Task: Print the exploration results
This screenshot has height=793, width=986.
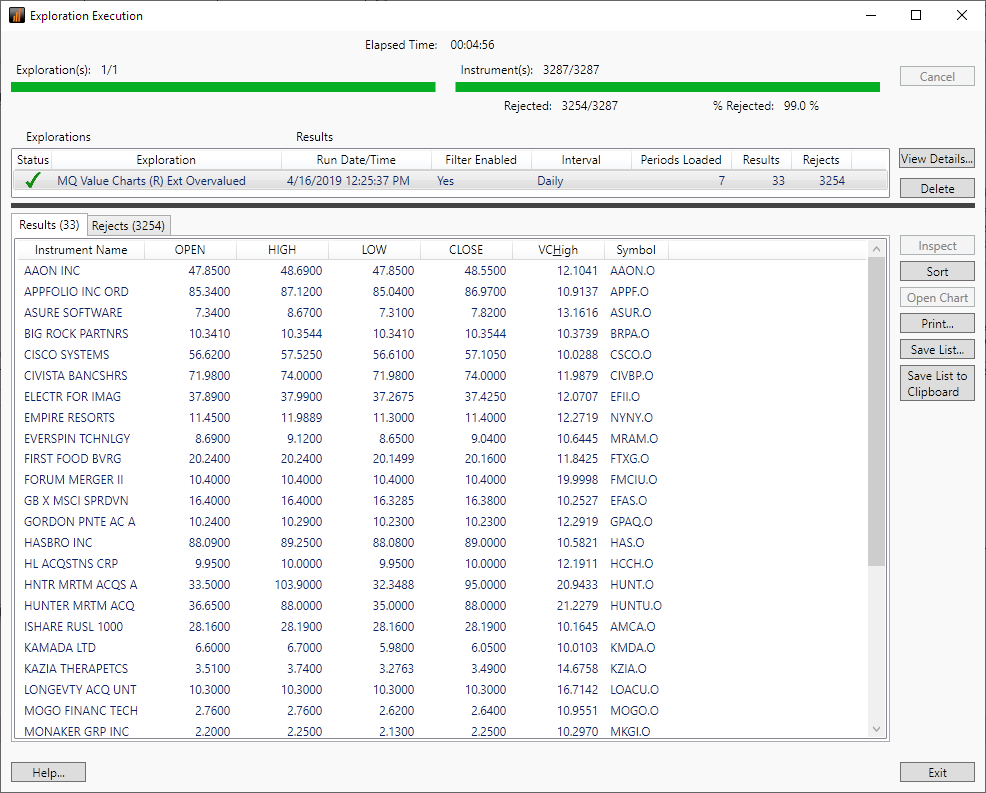Action: click(x=936, y=323)
